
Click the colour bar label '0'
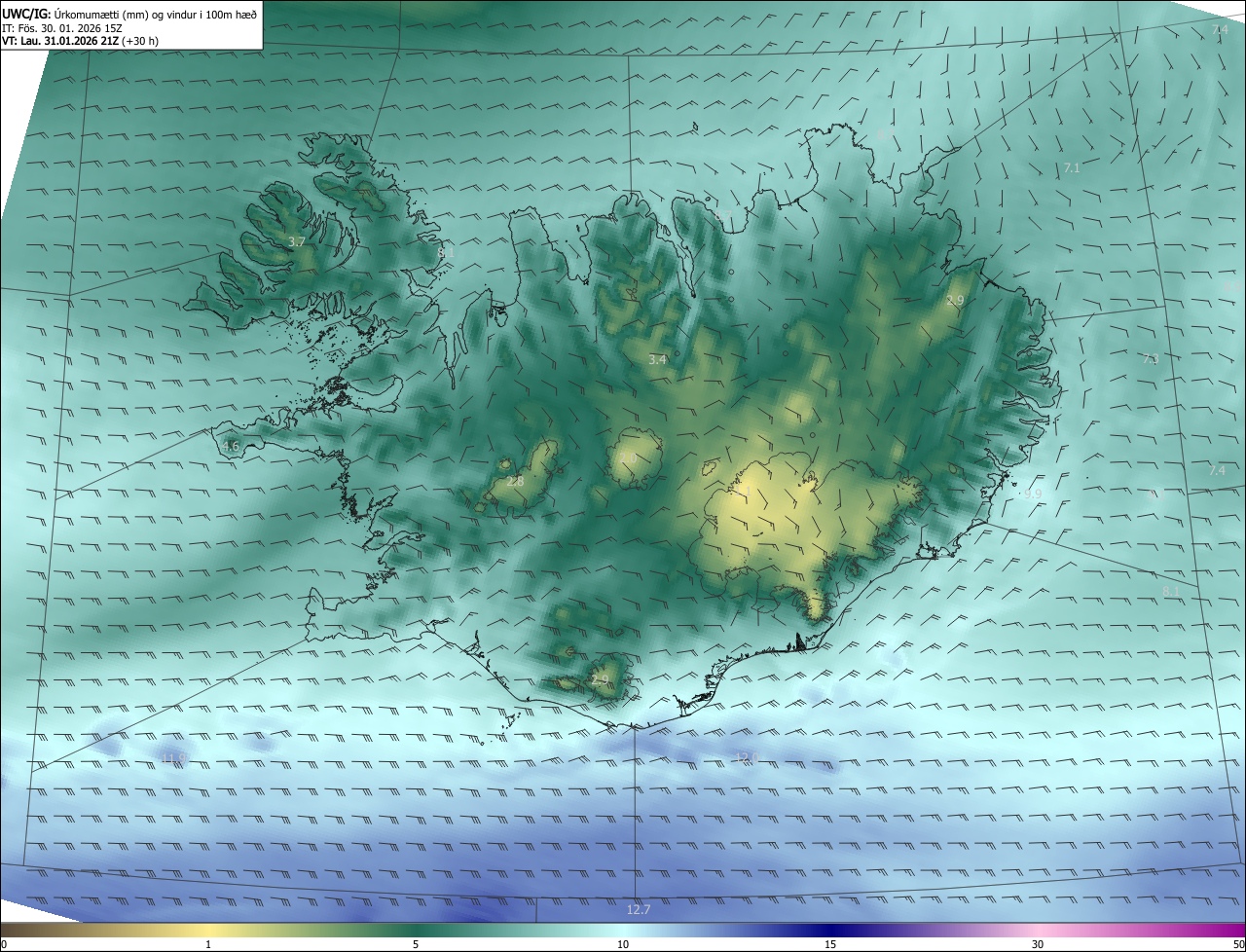4,944
